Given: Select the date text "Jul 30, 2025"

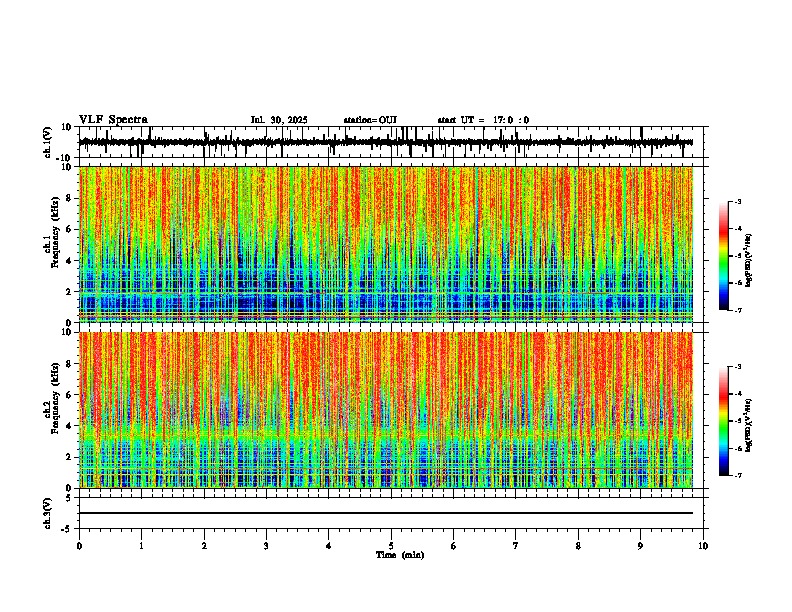Looking at the screenshot, I should [x=279, y=120].
